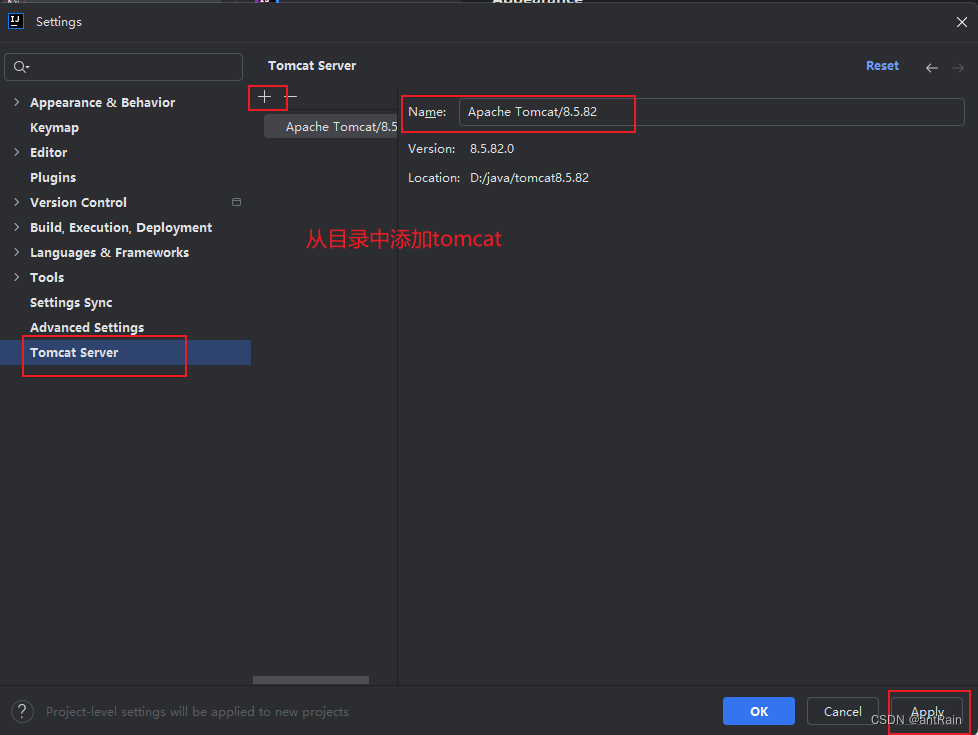
Task: Click the Apply button
Action: (x=927, y=711)
